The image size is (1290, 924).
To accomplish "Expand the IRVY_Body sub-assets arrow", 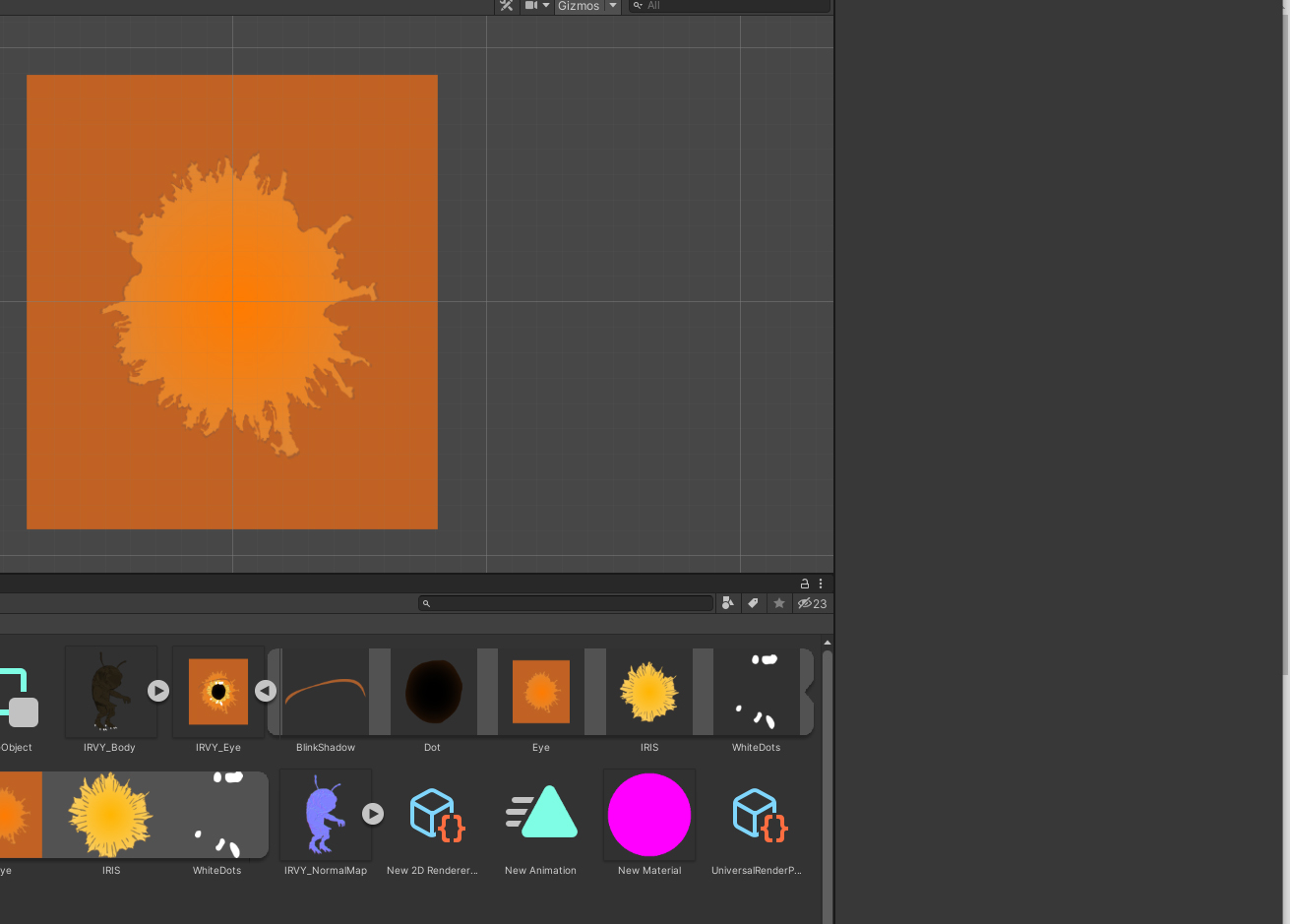I will pos(158,691).
